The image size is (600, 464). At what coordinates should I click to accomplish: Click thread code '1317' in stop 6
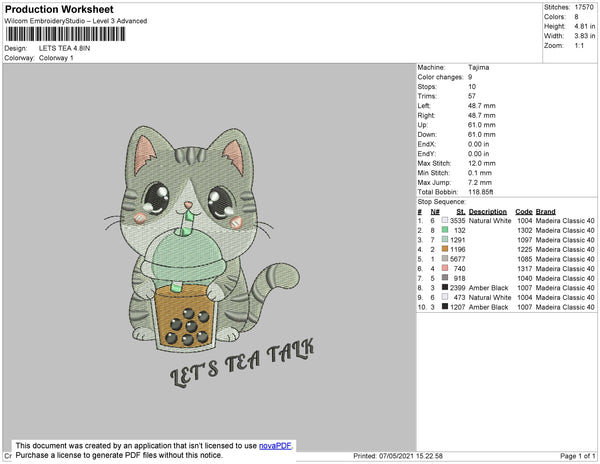[x=525, y=269]
